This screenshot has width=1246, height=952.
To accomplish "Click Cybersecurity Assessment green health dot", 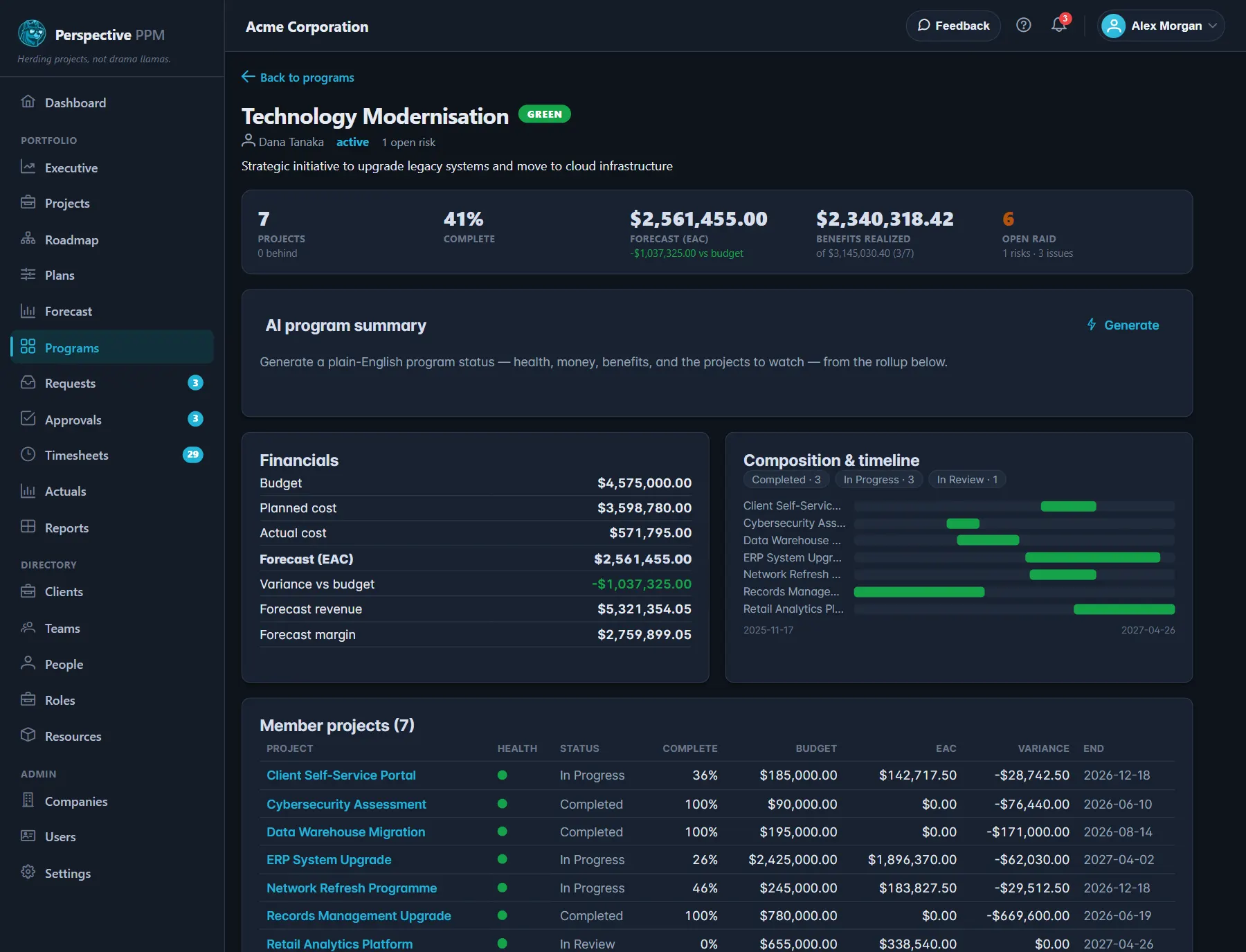I will tap(503, 804).
